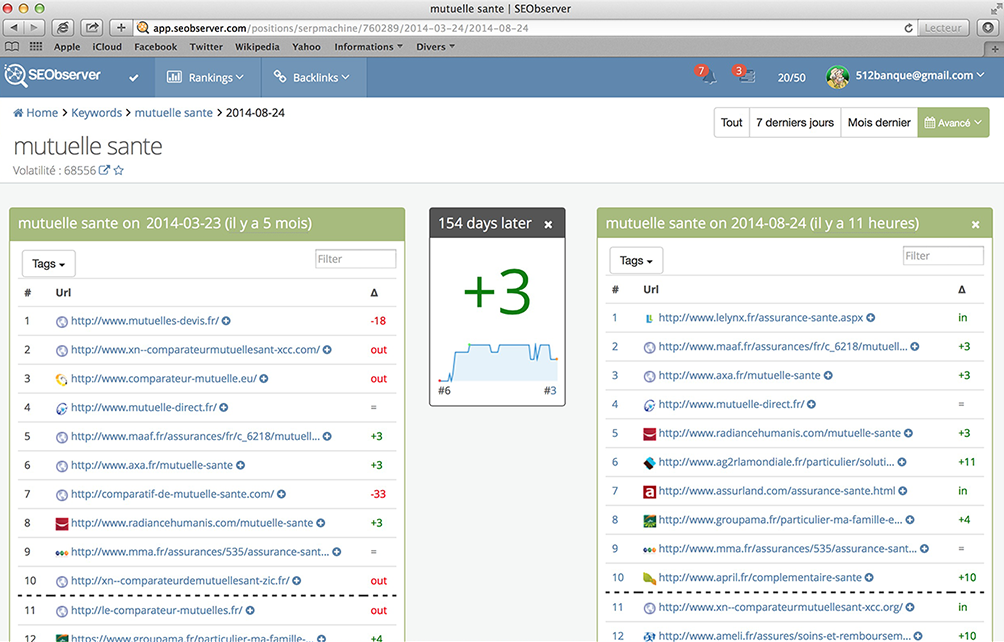Screen dimensions: 1004x642
Task: Open www.axa.fr/mutuelle-sante link in right panel
Action: click(739, 376)
